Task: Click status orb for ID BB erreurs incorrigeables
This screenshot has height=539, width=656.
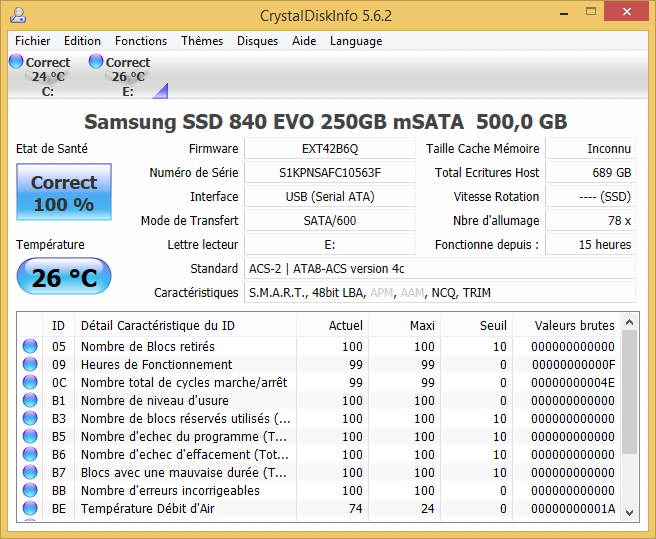Action: click(x=30, y=490)
